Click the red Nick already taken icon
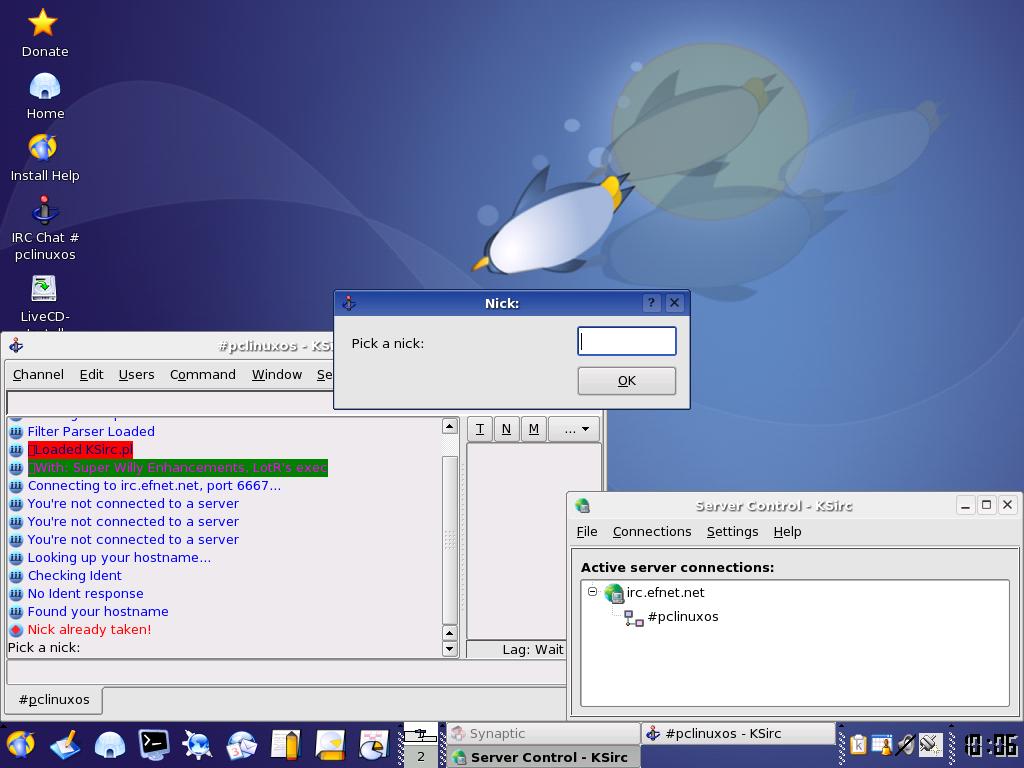This screenshot has width=1024, height=768. click(x=16, y=630)
